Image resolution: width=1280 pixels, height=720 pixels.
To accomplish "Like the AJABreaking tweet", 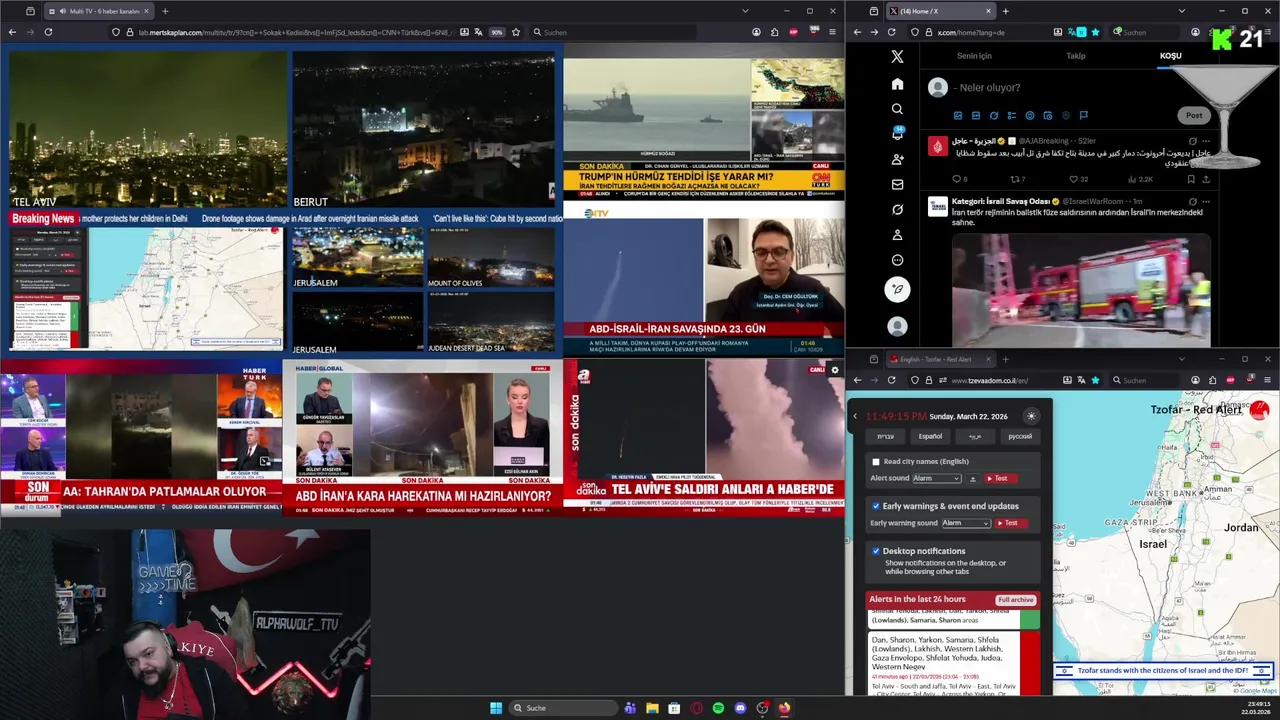I will 1072,179.
